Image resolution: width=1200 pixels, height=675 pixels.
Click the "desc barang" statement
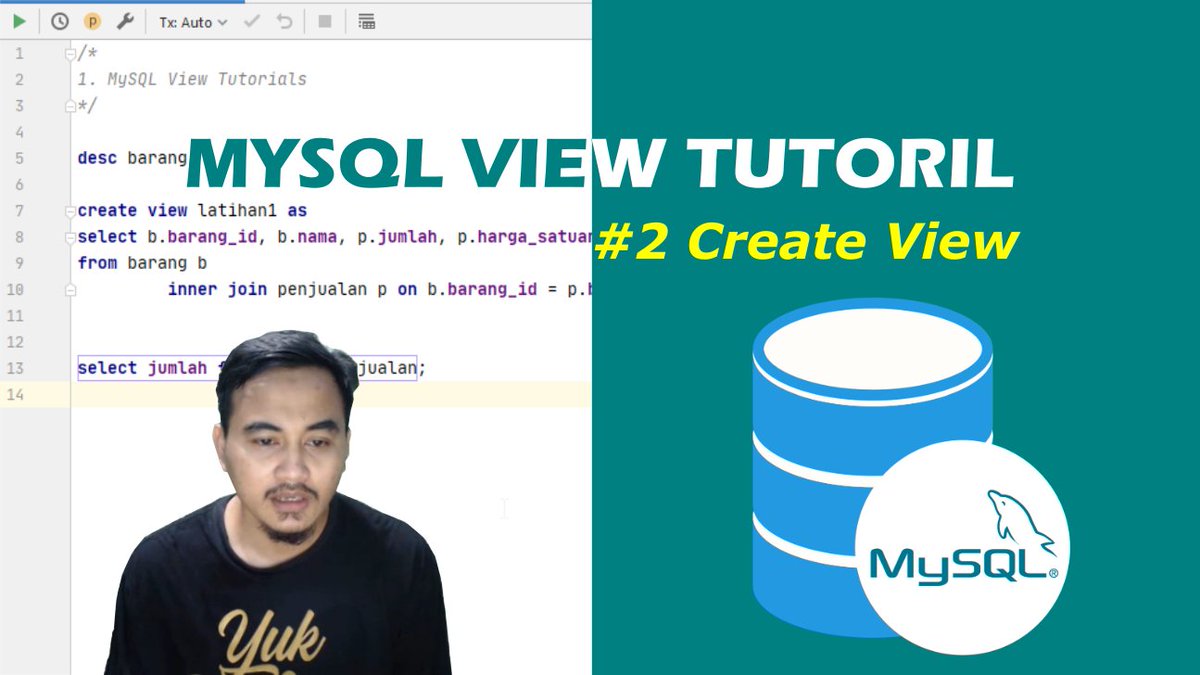click(x=132, y=158)
